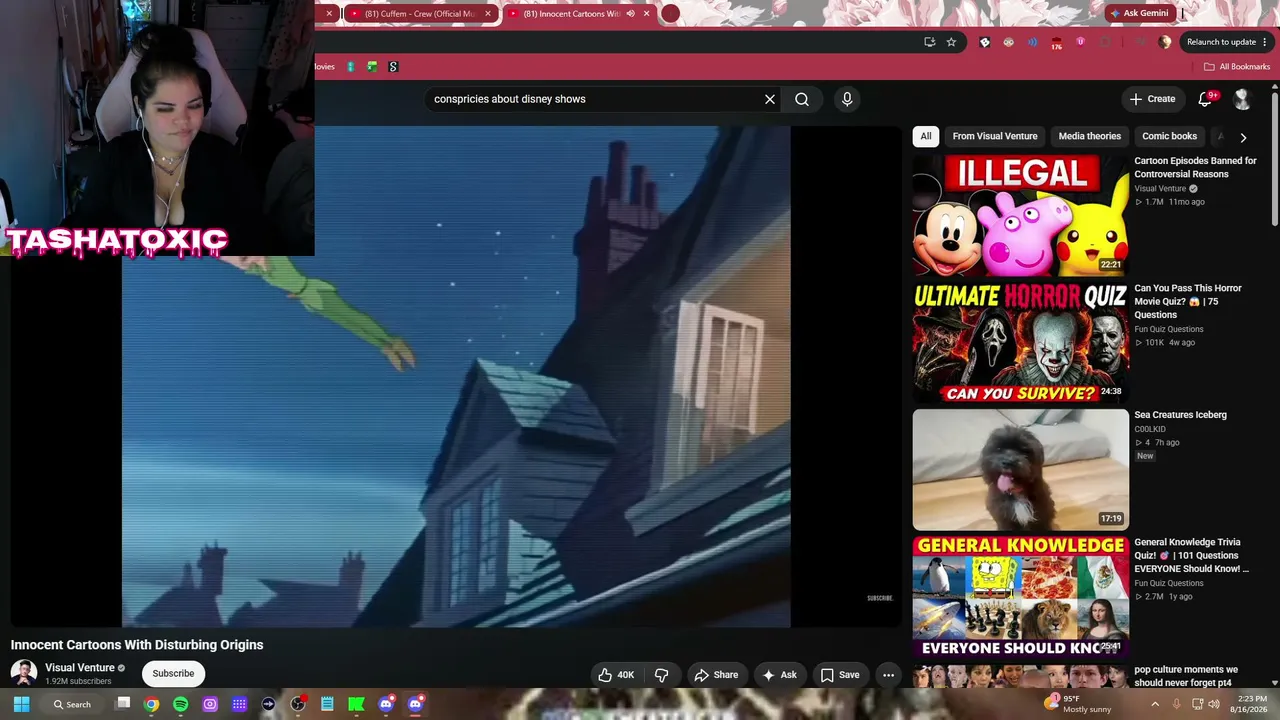This screenshot has height=720, width=1280.
Task: Click the Share button
Action: click(x=717, y=675)
